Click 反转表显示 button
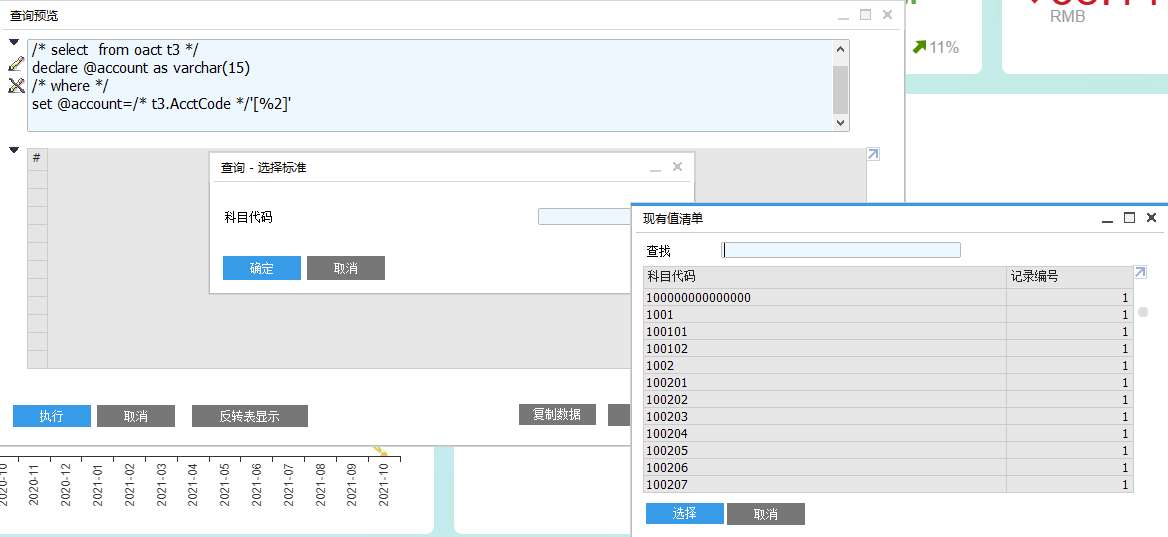Screen dimensions: 1168x537 pyautogui.click(x=249, y=416)
